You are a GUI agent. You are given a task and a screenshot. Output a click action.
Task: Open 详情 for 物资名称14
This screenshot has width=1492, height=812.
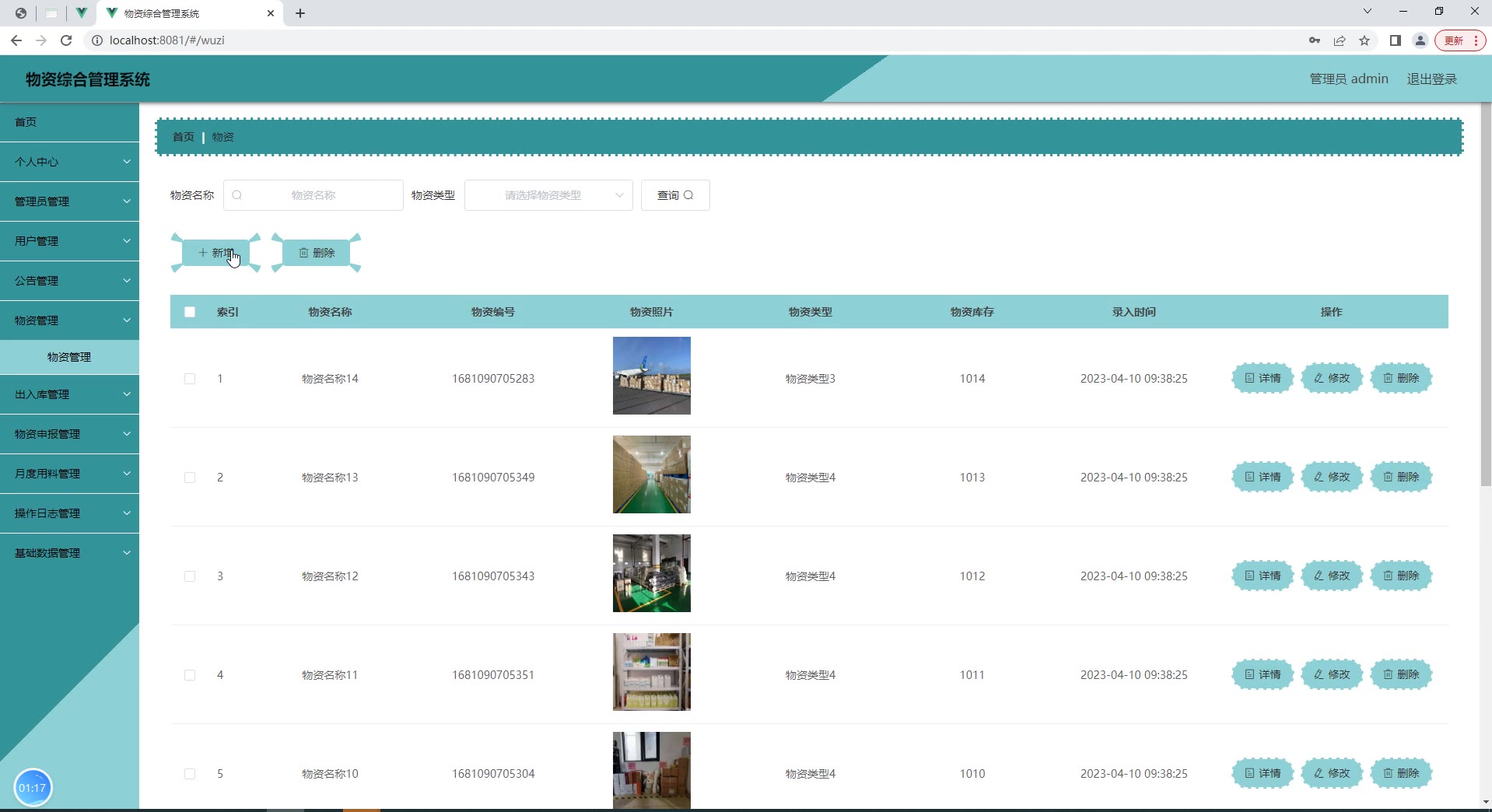(x=1263, y=378)
